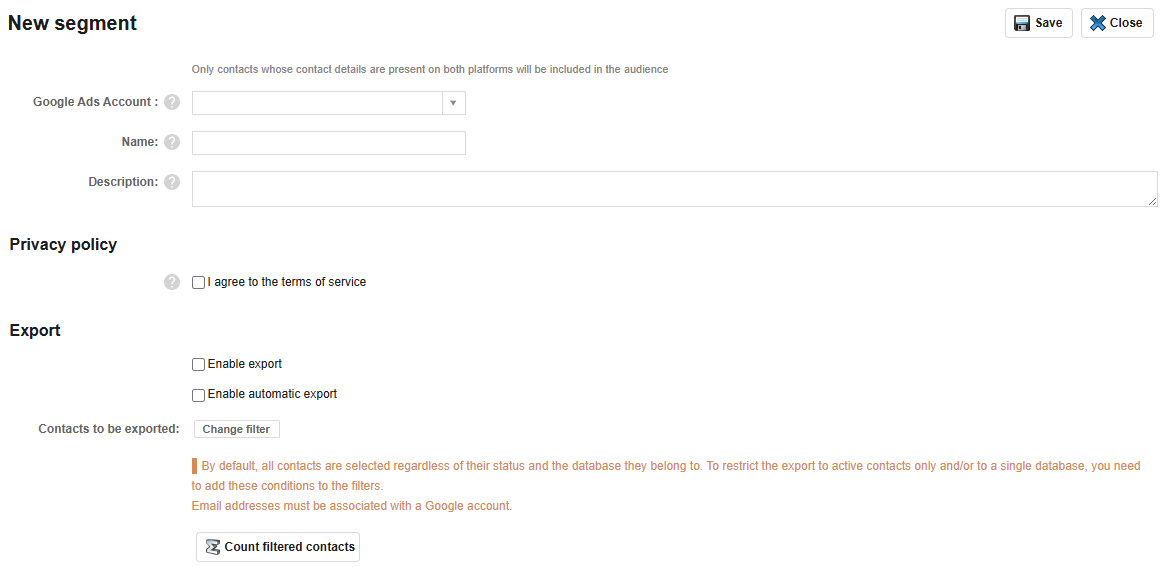
Task: Expand Google Ads Account dropdown arrow
Action: (453, 103)
